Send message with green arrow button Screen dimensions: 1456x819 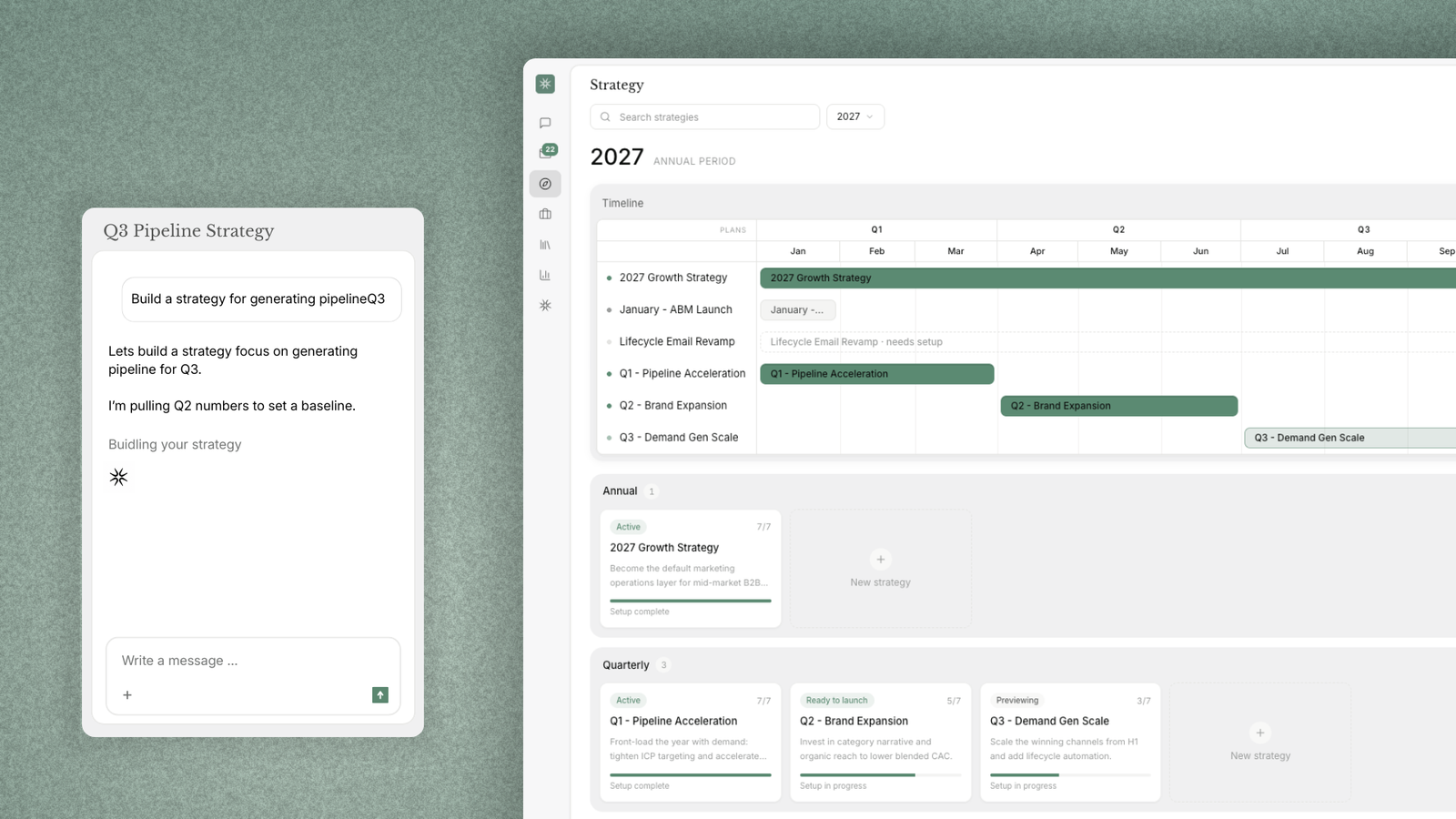click(380, 695)
